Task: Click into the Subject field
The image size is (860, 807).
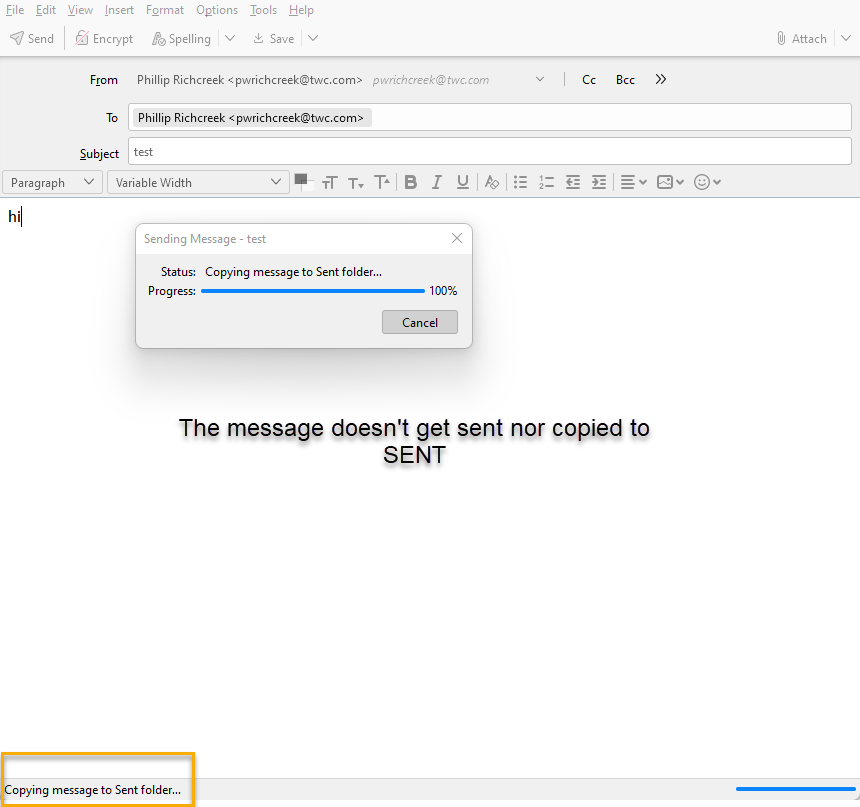Action: coord(490,152)
